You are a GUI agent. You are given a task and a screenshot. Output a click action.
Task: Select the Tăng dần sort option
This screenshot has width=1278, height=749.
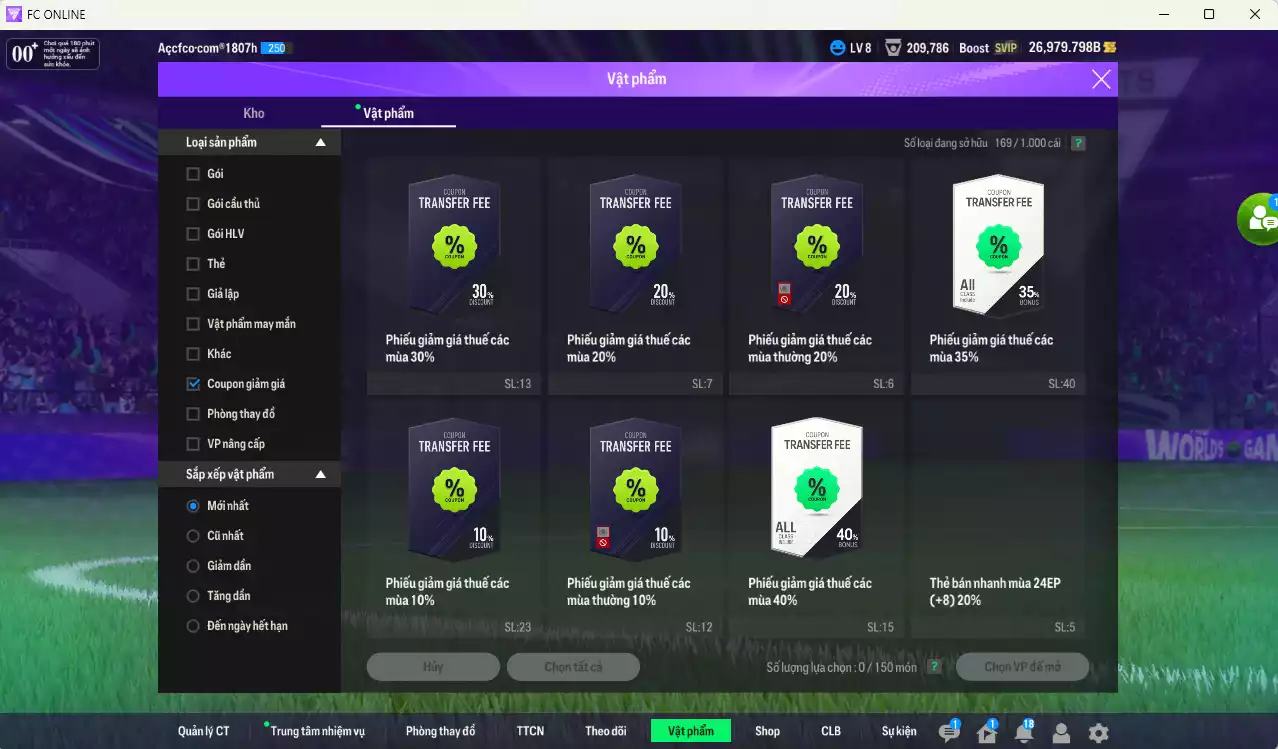(193, 596)
